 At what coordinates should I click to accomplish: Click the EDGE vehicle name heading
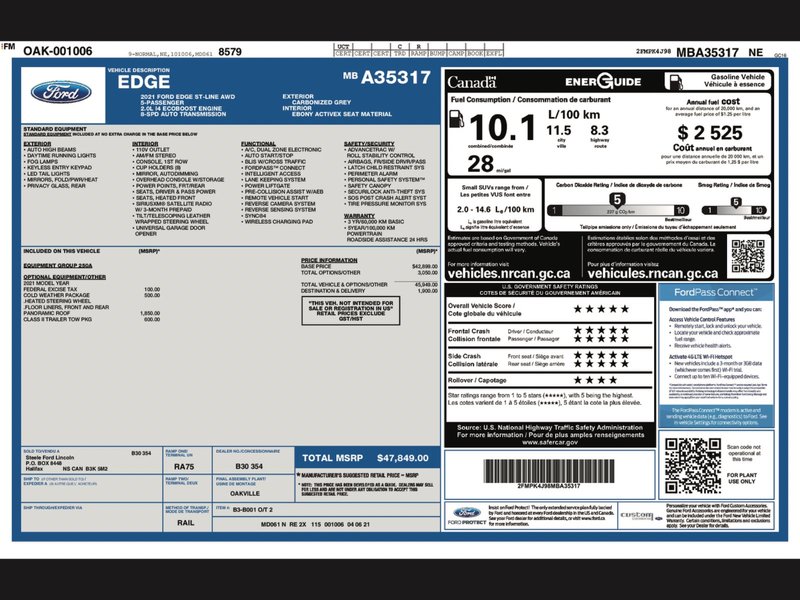[143, 82]
